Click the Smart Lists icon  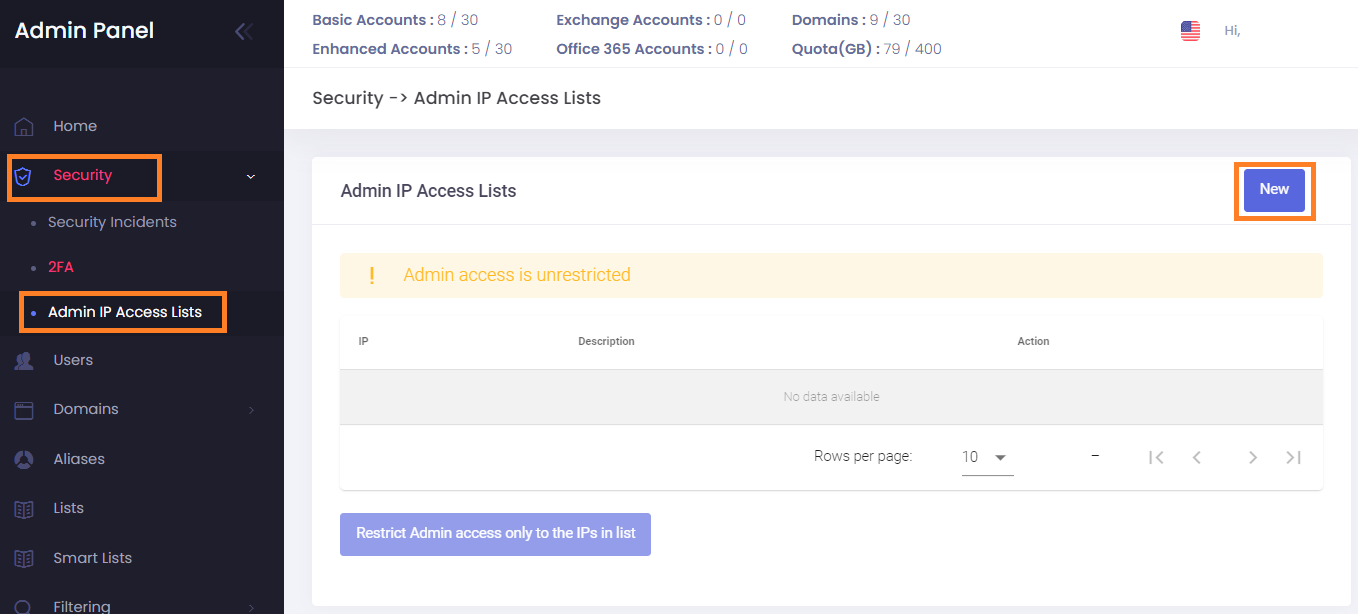click(x=22, y=557)
